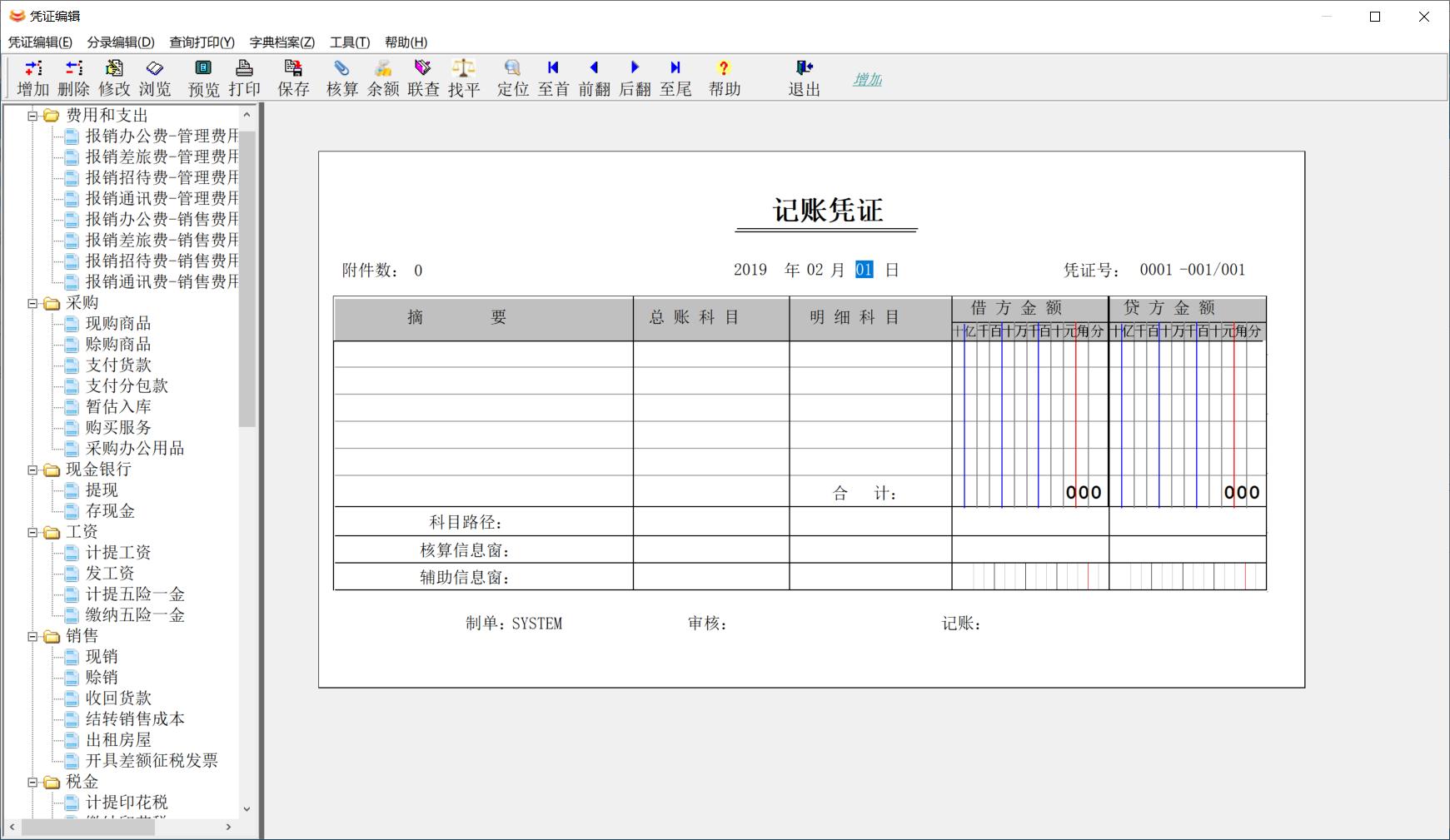Image resolution: width=1450 pixels, height=840 pixels.
Task: Click the 联查 toolbar icon
Action: [424, 77]
